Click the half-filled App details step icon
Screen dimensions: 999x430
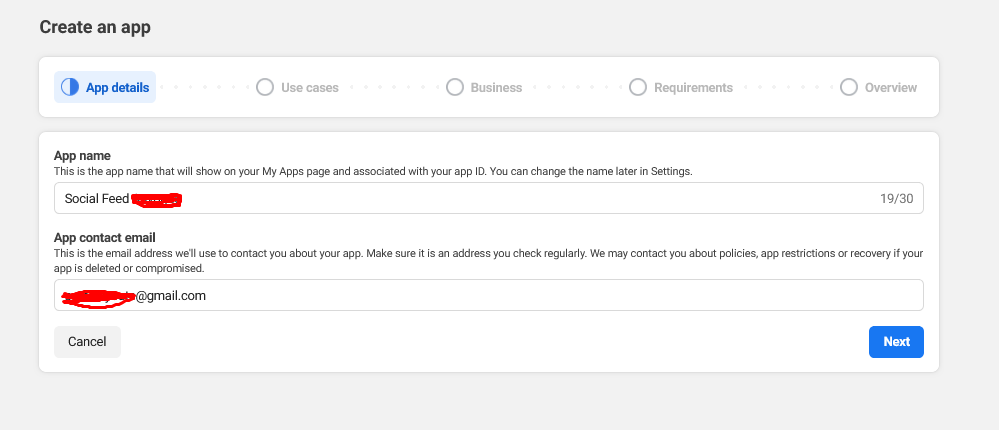(70, 88)
